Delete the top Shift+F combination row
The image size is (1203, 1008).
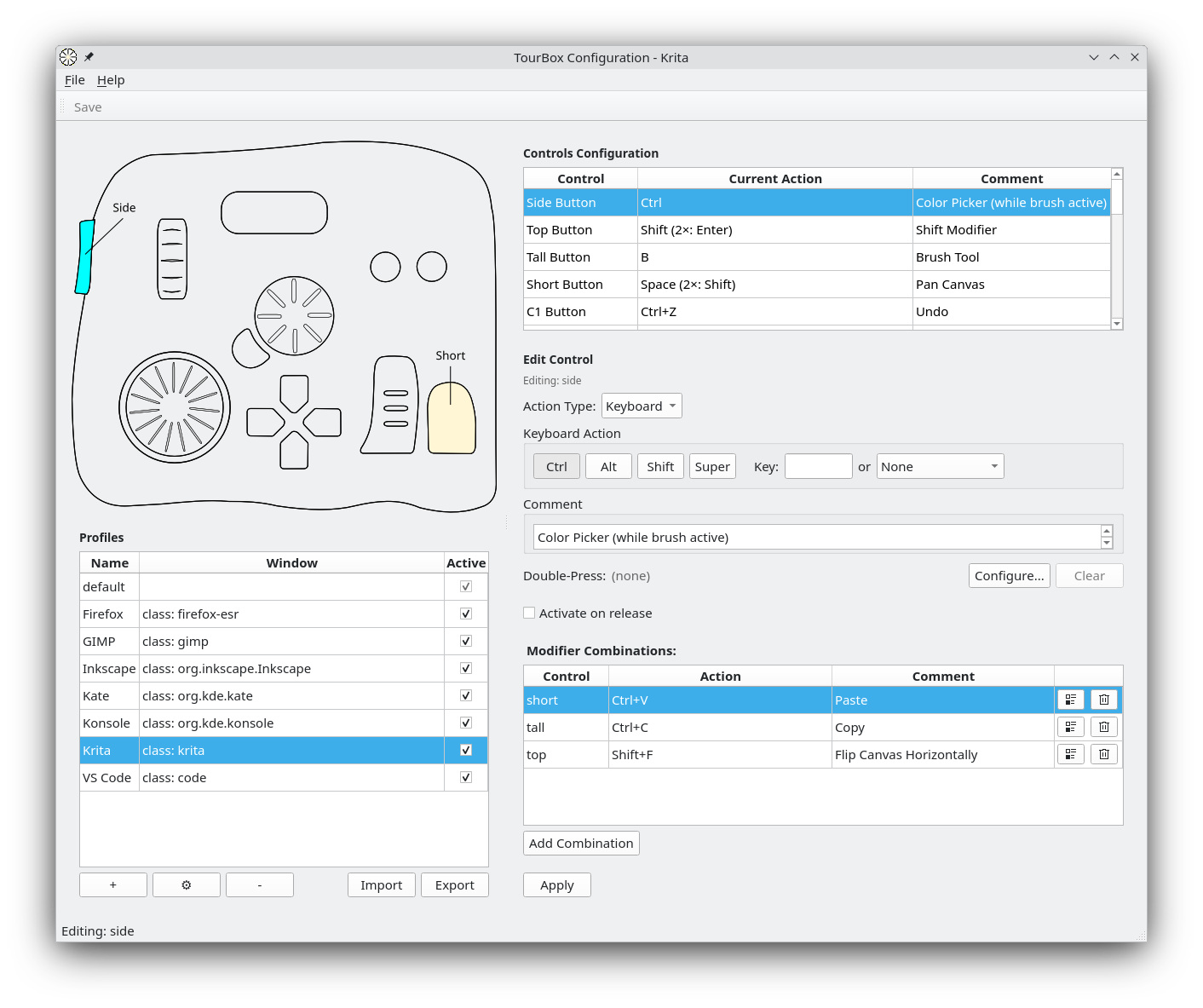tap(1103, 754)
